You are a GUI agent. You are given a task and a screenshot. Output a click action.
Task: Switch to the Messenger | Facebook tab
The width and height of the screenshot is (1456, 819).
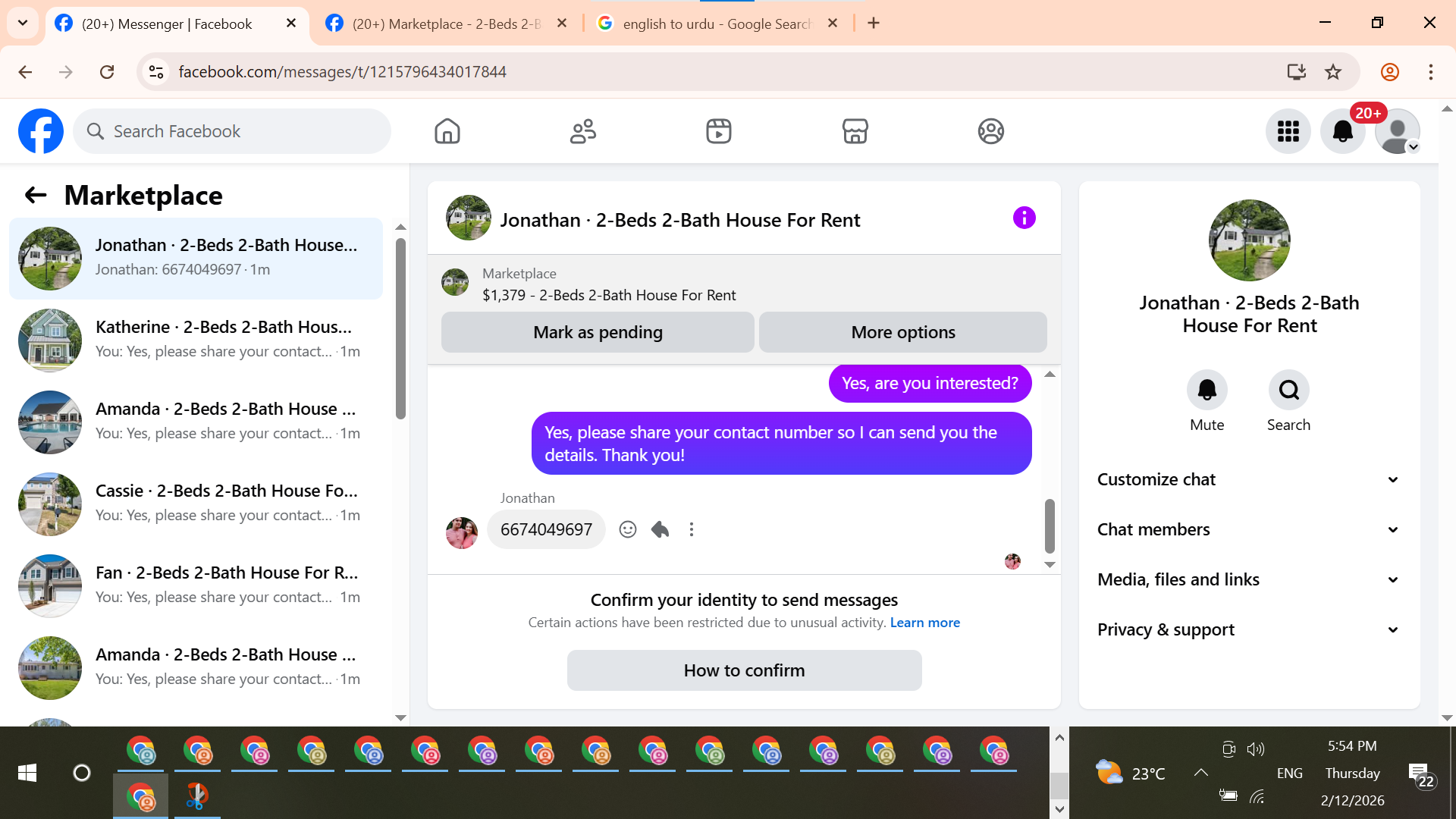[167, 24]
